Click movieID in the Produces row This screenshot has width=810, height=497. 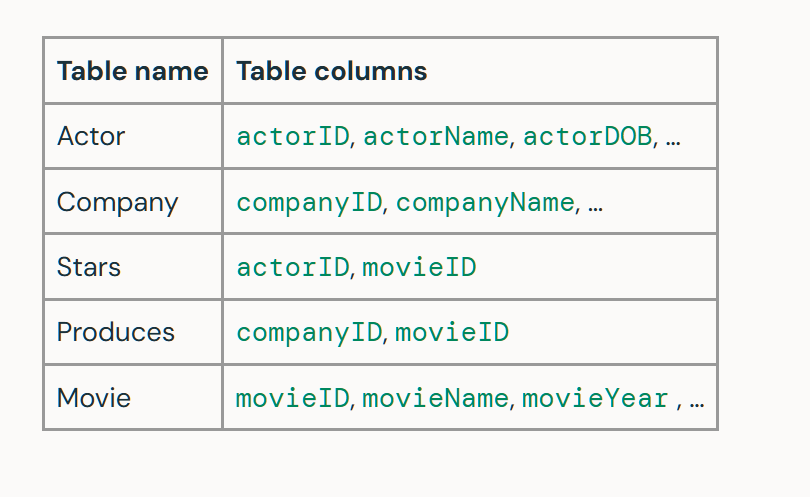pos(452,332)
